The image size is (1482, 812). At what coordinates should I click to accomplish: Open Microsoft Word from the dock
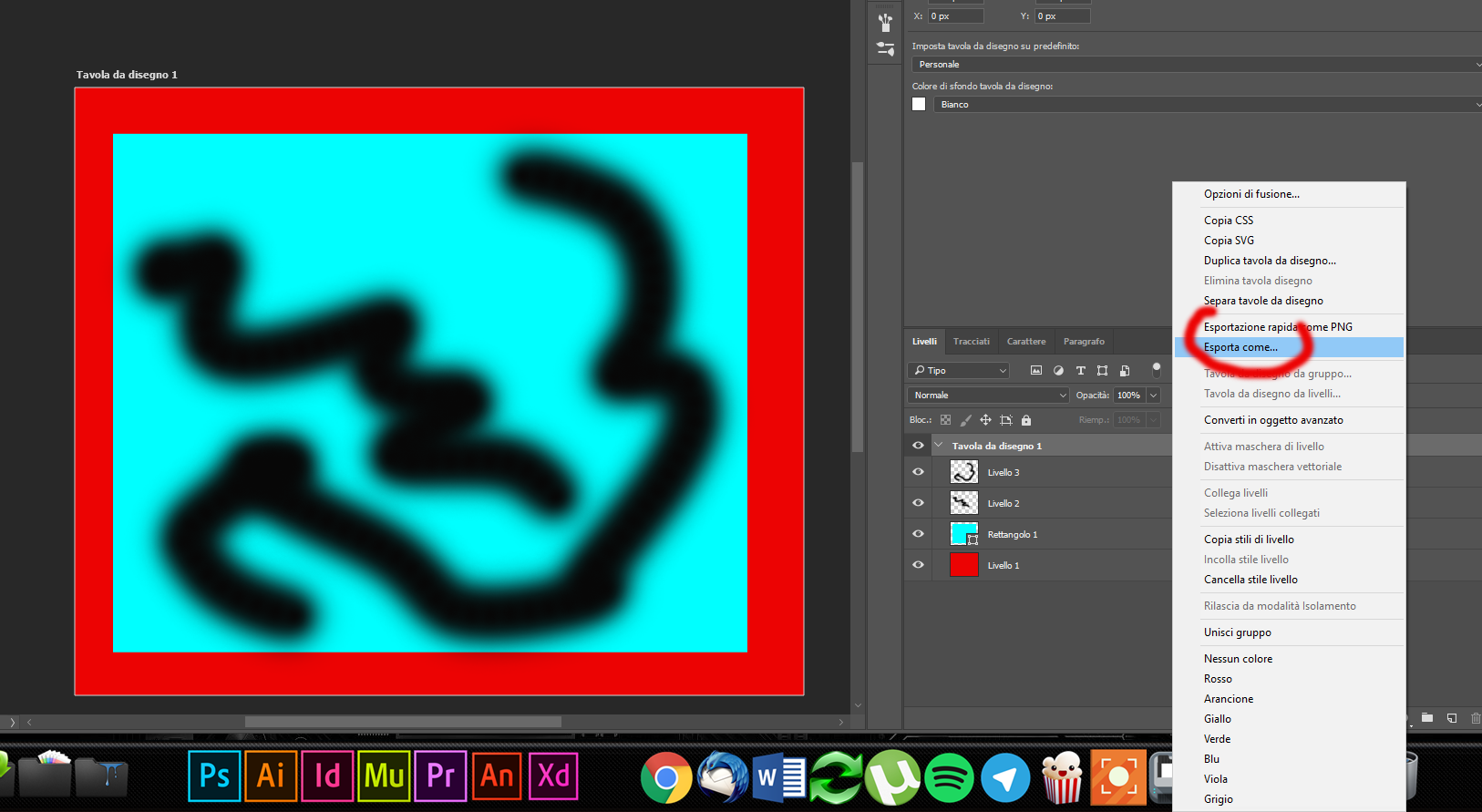[779, 777]
